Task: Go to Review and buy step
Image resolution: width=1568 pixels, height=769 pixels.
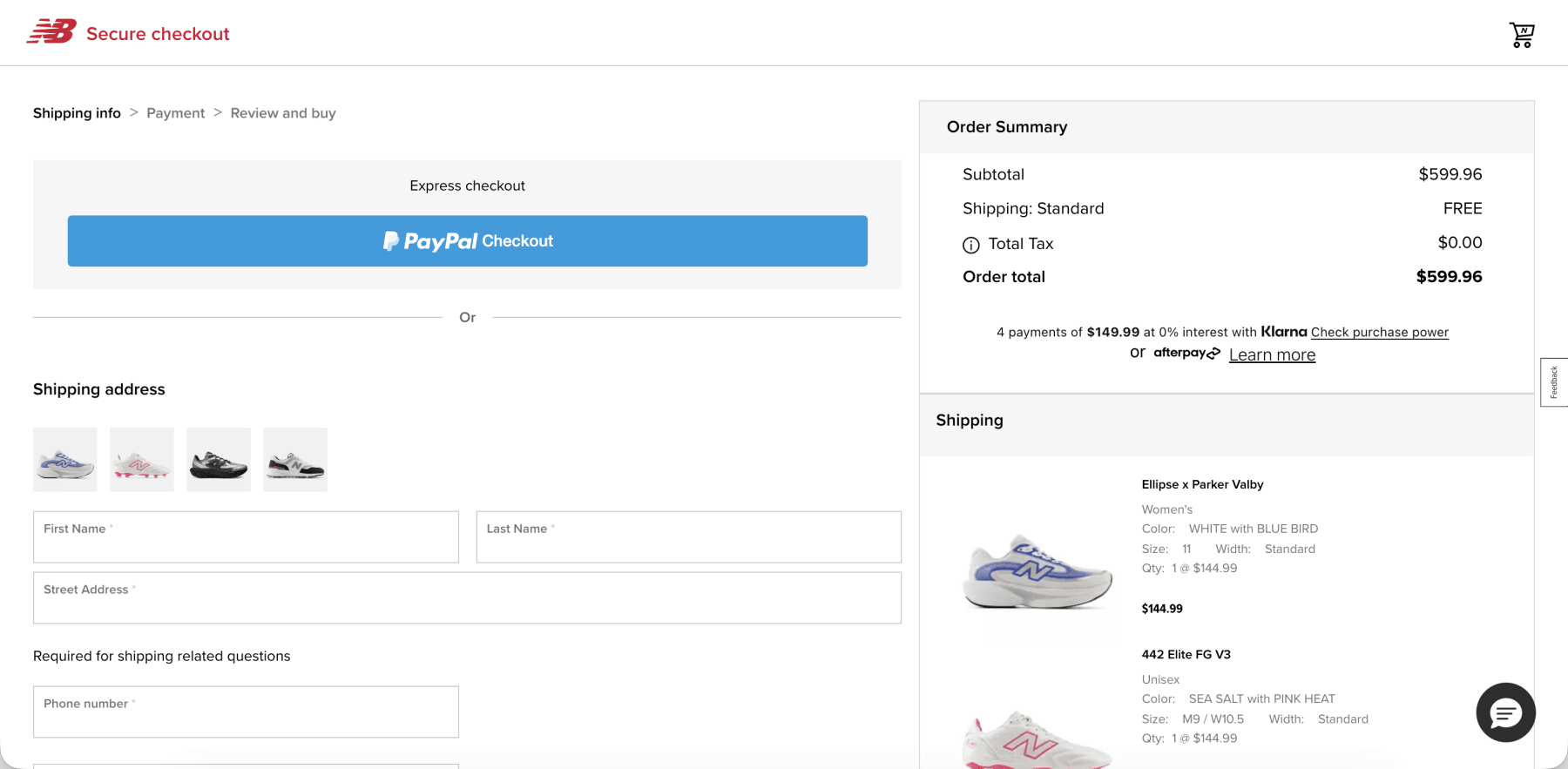Action: (283, 113)
